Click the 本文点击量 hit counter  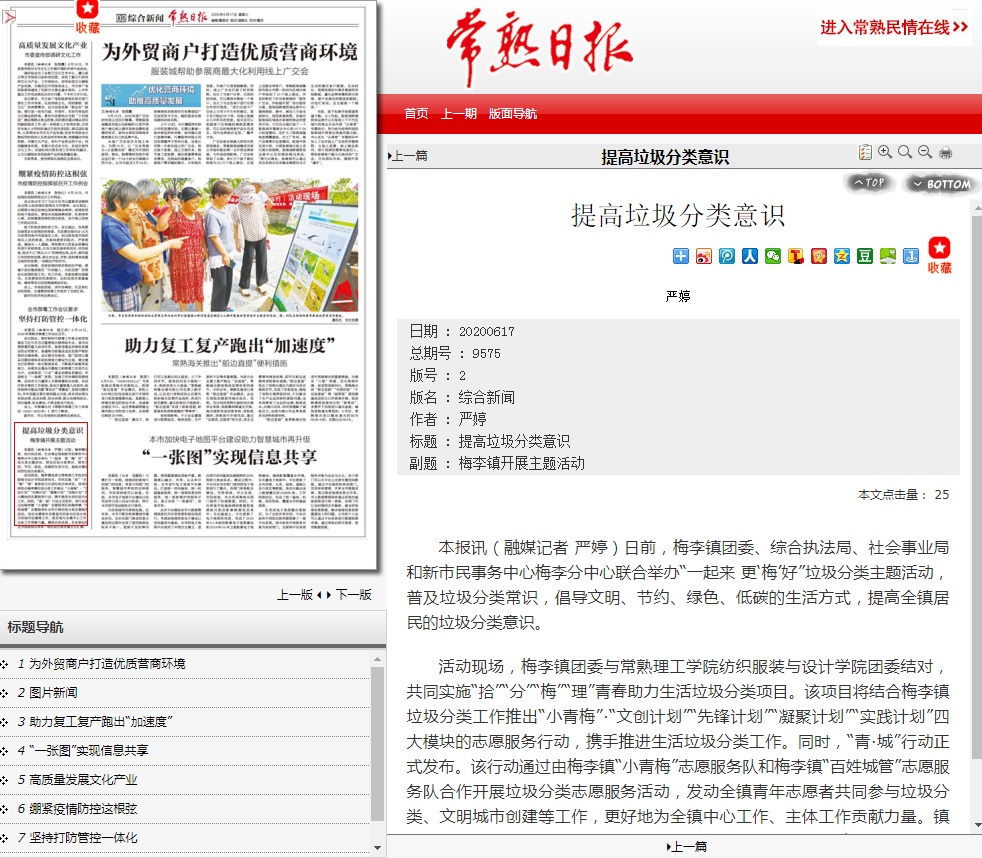coord(903,495)
